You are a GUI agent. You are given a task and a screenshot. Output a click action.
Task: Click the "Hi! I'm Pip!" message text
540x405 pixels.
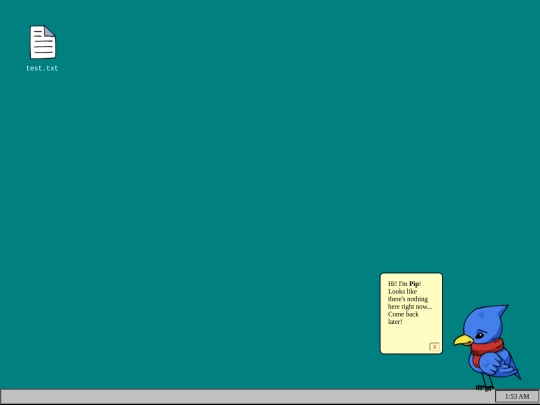[404, 284]
